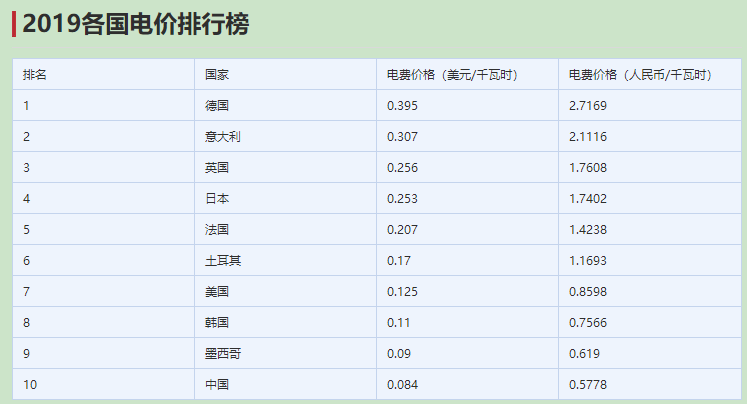Viewport: 747px width, 404px height.
Task: Click rank number 1 in Germany's row
Action: point(26,106)
